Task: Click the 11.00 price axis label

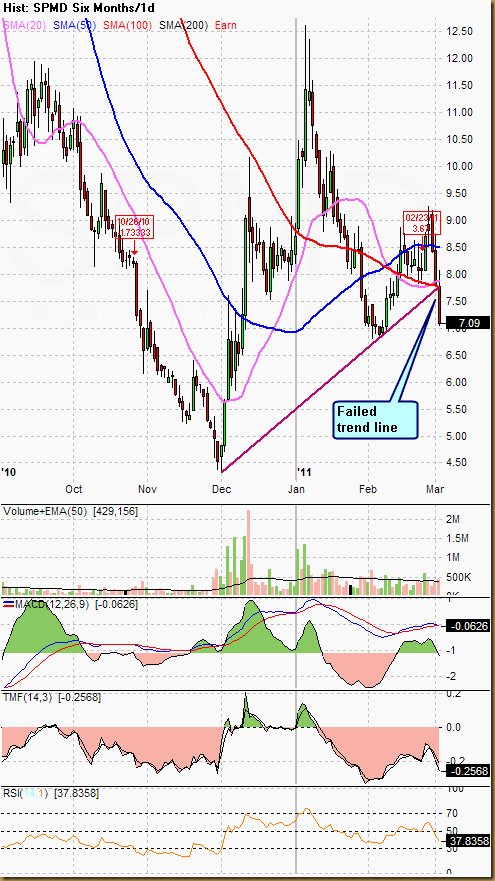Action: click(460, 112)
